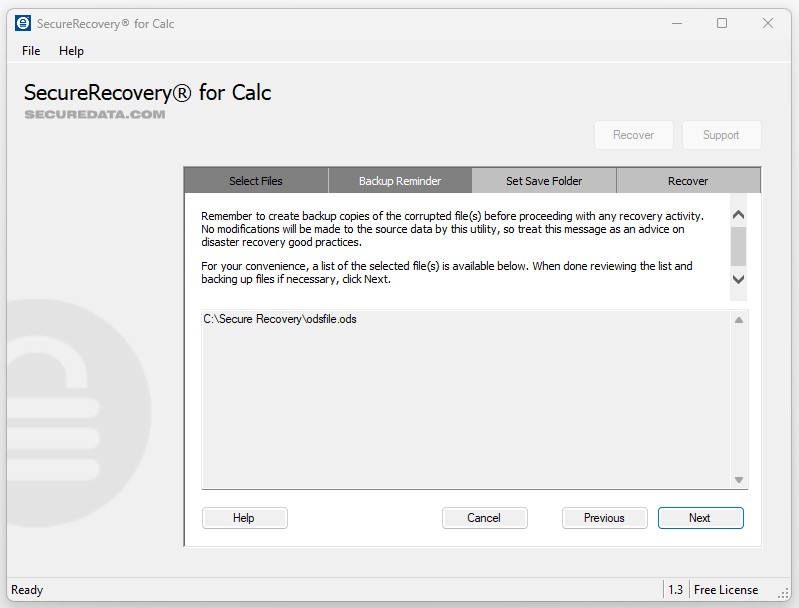This screenshot has width=799, height=608.
Task: Click the SecureRecovery app icon in title bar
Action: pos(23,23)
